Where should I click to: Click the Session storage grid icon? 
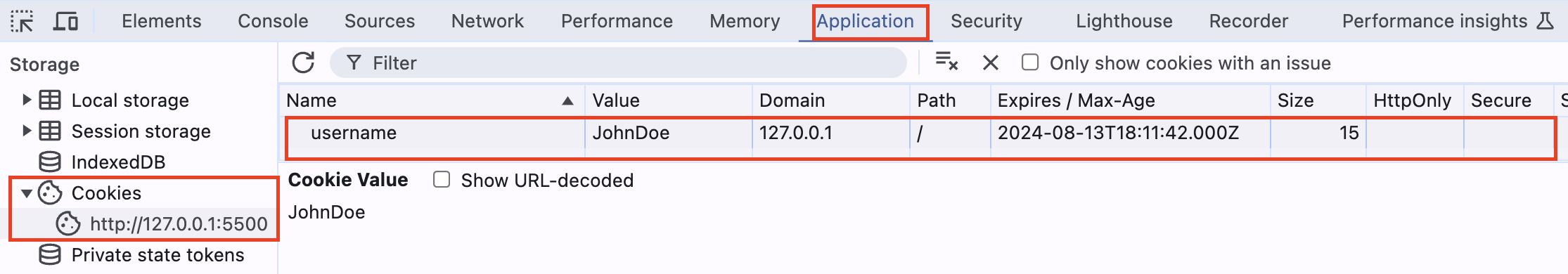(x=49, y=131)
